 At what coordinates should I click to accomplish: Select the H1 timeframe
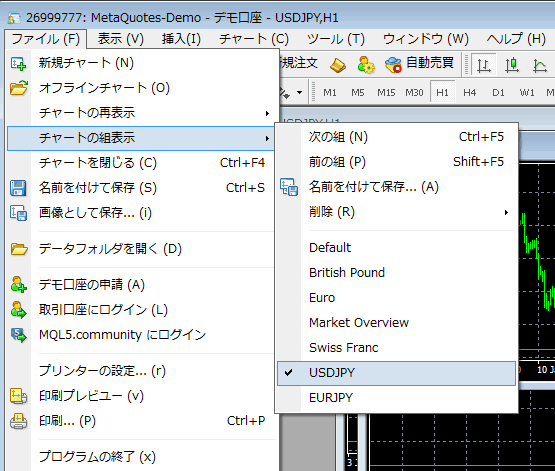coord(442,93)
